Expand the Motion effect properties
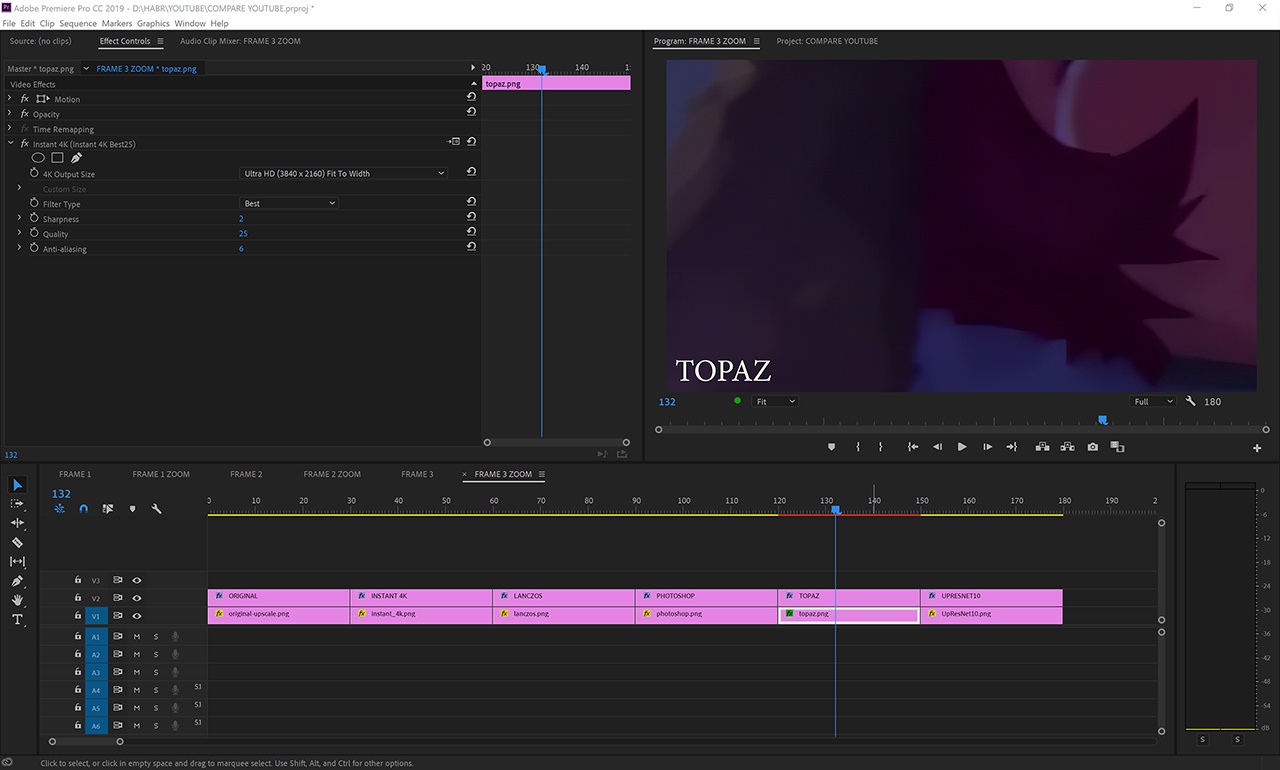The width and height of the screenshot is (1280, 770). click(x=10, y=98)
